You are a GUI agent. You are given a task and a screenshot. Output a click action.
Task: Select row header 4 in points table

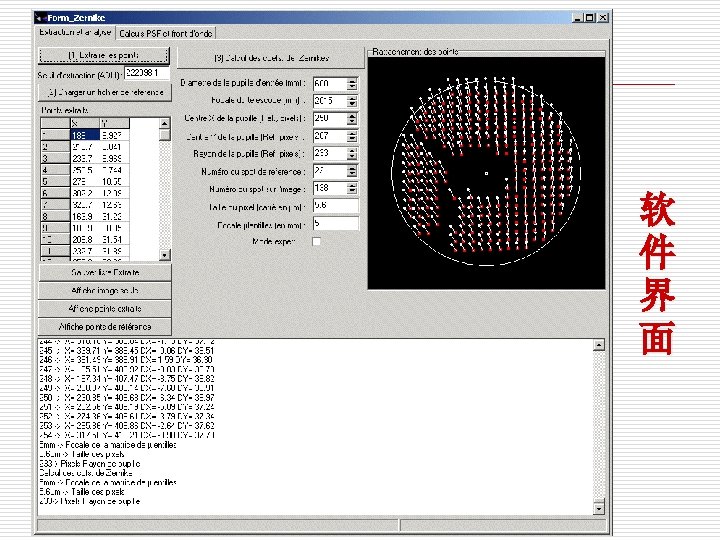click(x=55, y=170)
